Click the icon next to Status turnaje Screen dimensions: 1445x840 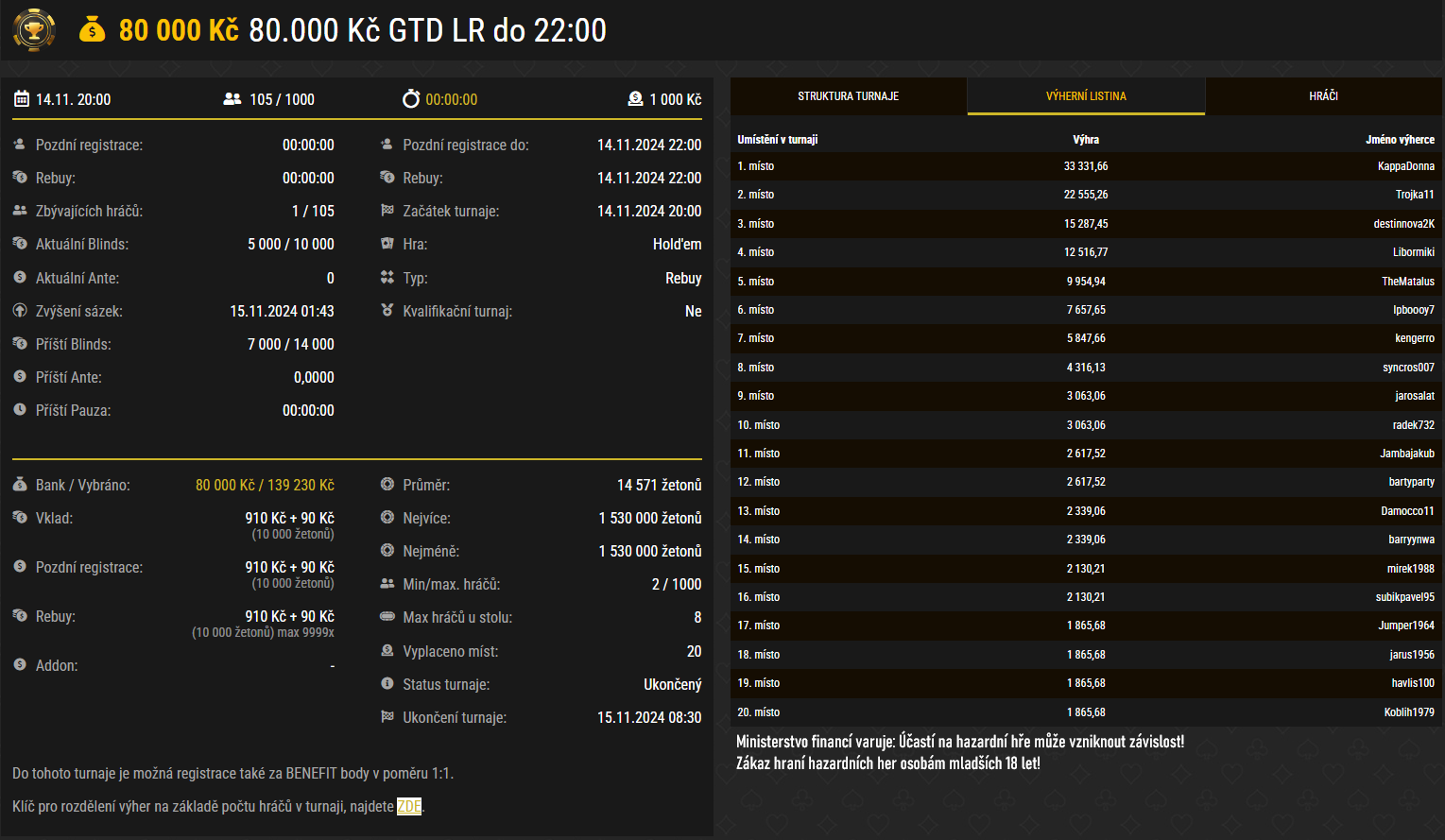[387, 684]
